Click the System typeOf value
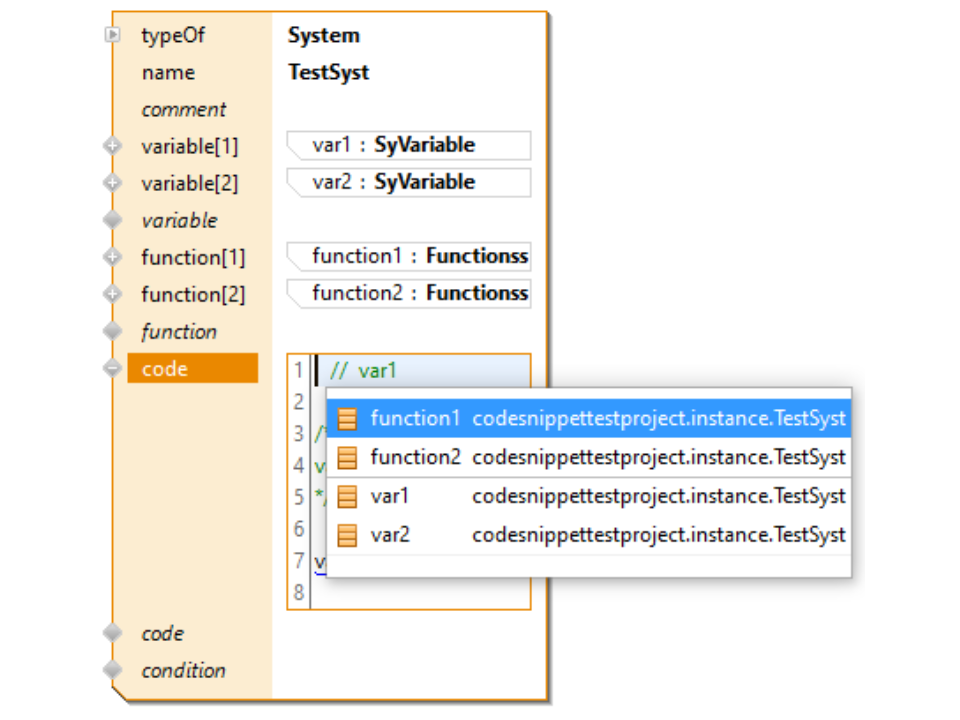The image size is (960, 720). coord(323,36)
